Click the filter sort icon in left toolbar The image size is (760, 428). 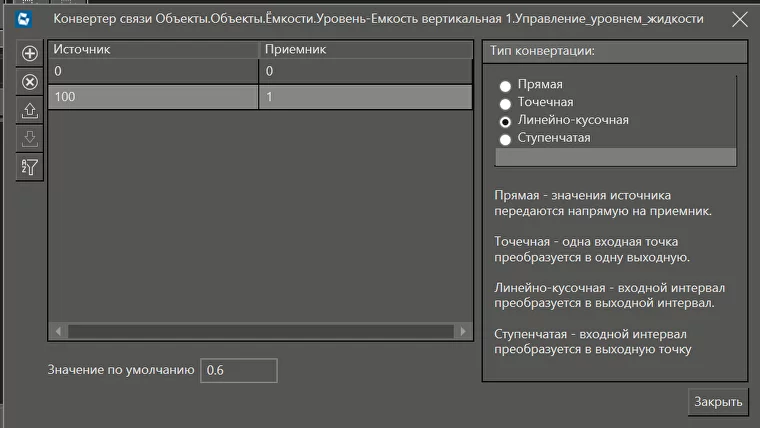click(30, 166)
